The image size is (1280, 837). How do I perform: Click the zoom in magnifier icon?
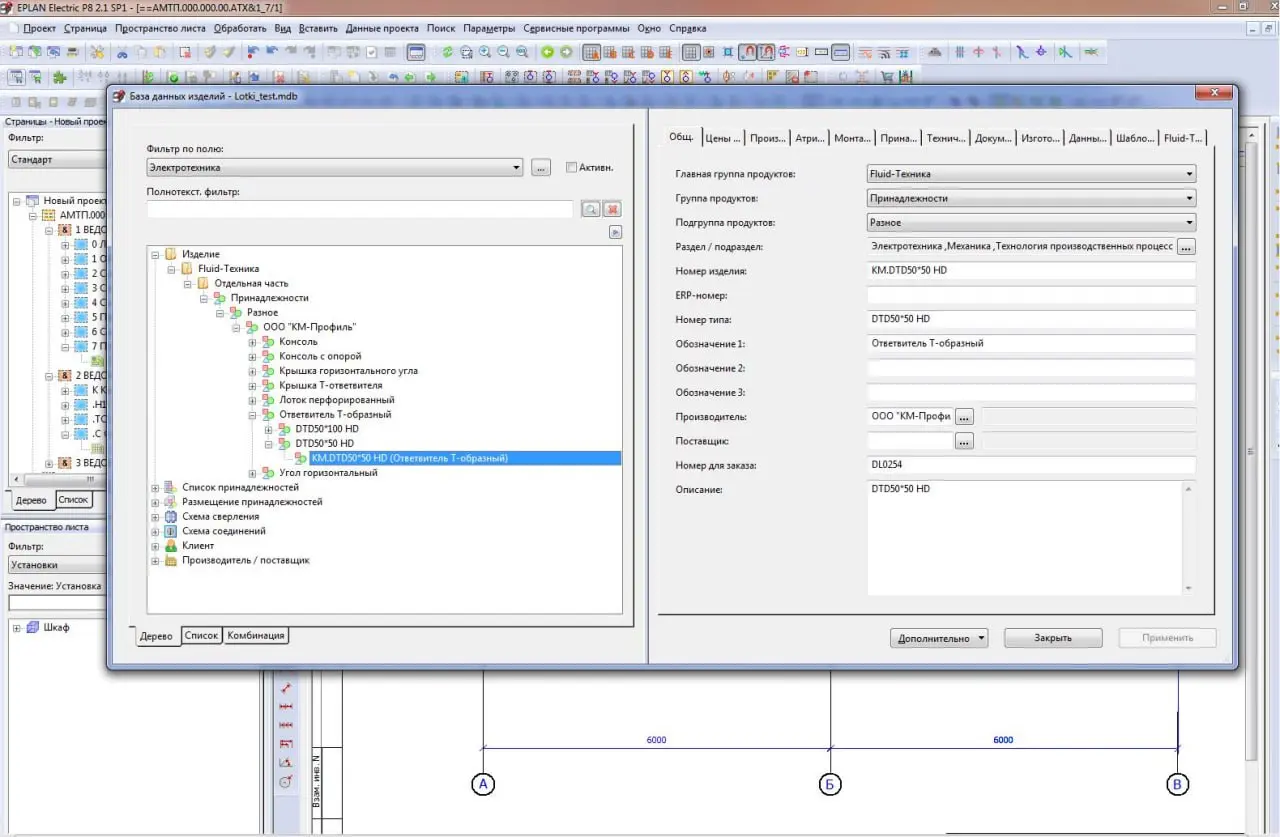(485, 52)
